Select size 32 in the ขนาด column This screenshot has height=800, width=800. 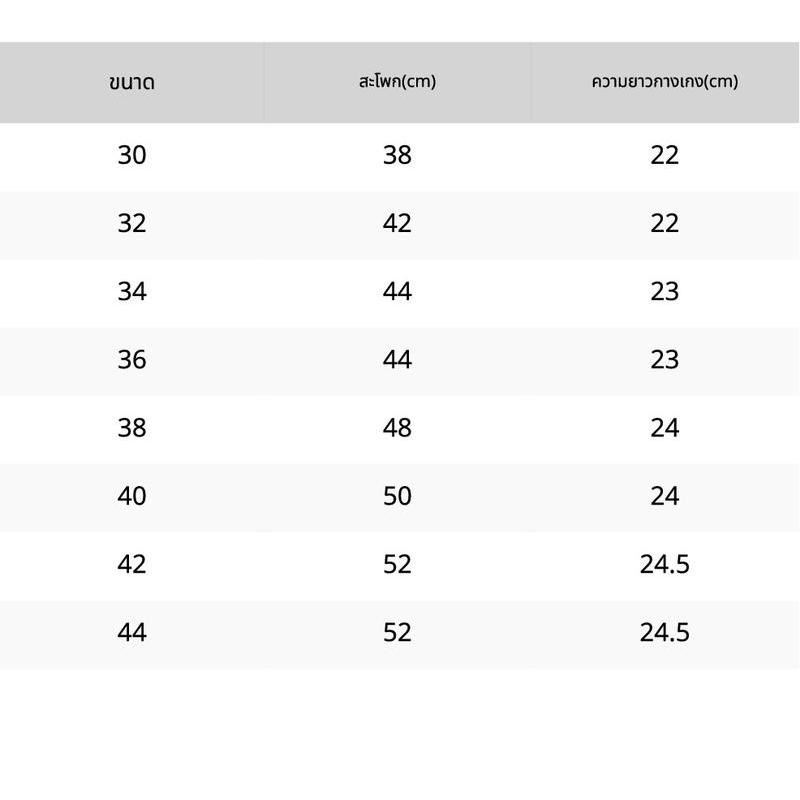tap(132, 223)
